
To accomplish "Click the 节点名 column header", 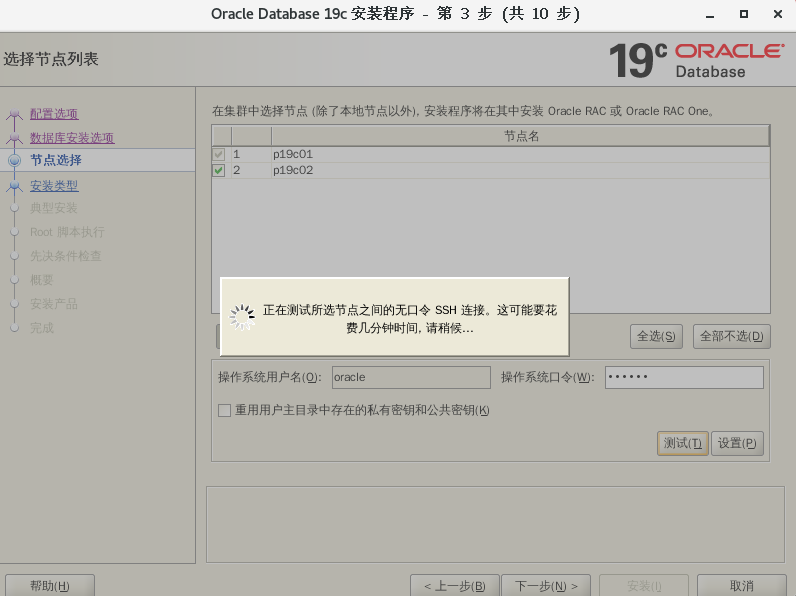I will [x=520, y=136].
